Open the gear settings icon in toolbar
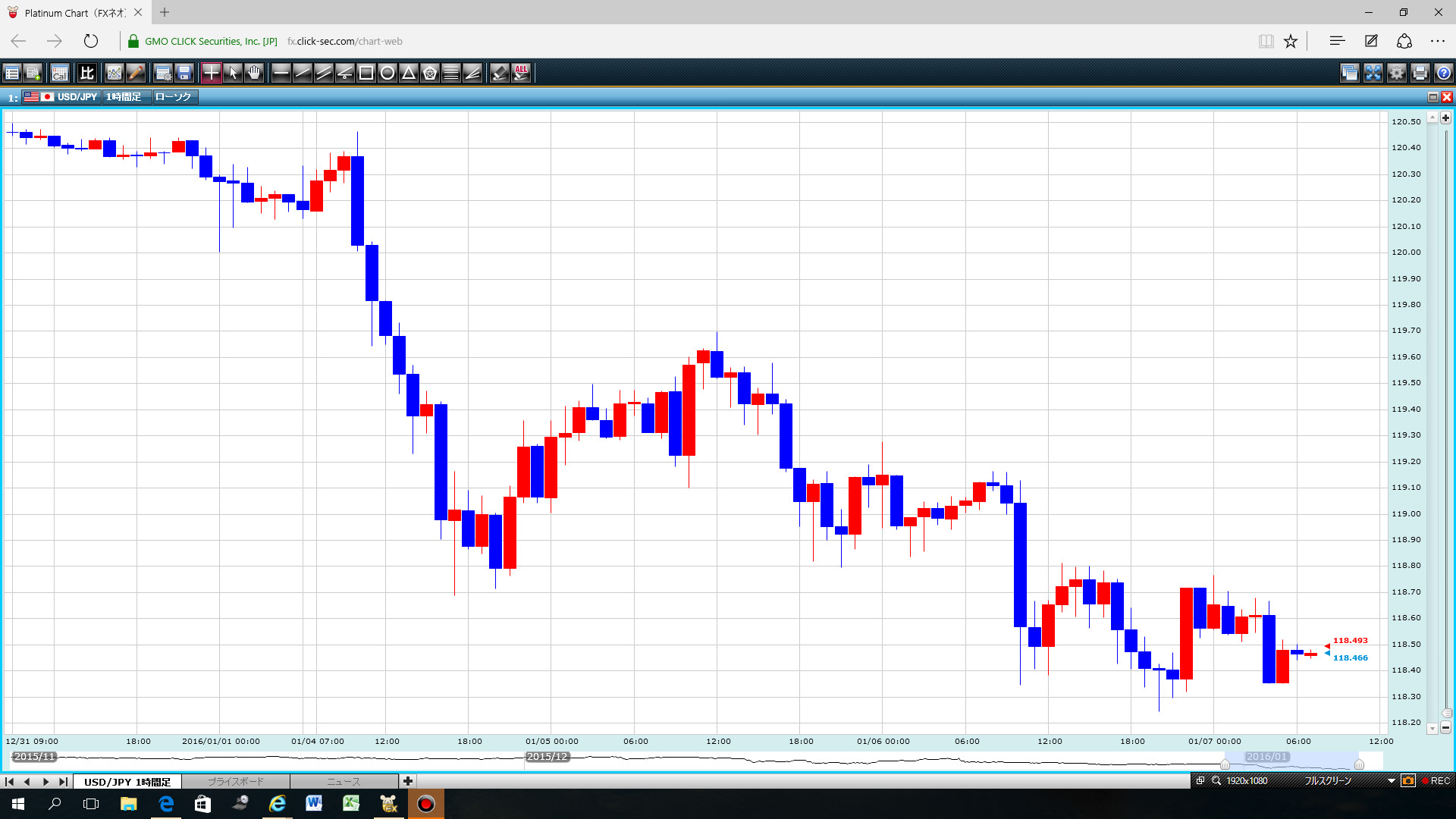The image size is (1456, 819). [x=1396, y=73]
